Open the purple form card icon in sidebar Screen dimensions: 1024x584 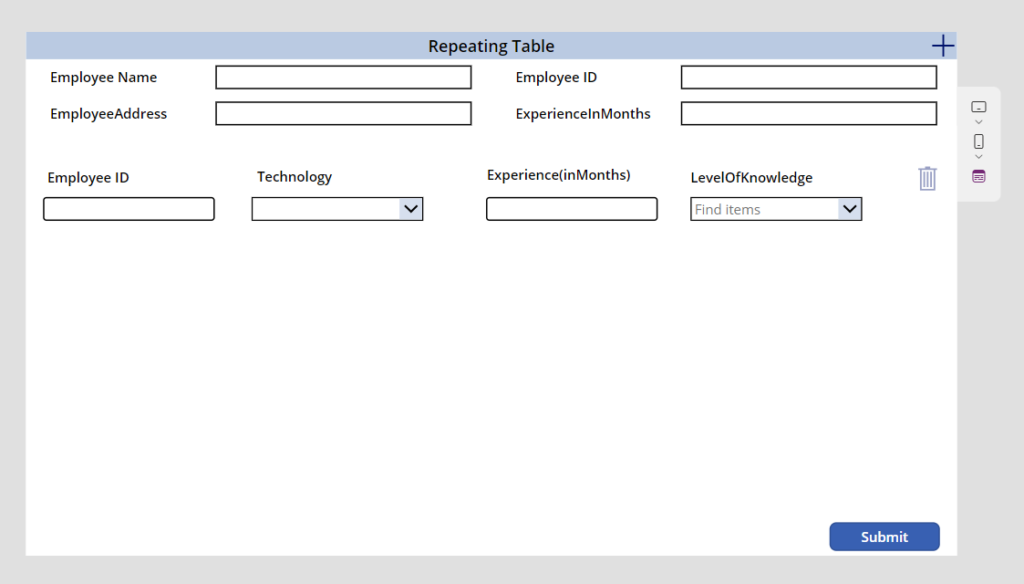[x=978, y=175]
